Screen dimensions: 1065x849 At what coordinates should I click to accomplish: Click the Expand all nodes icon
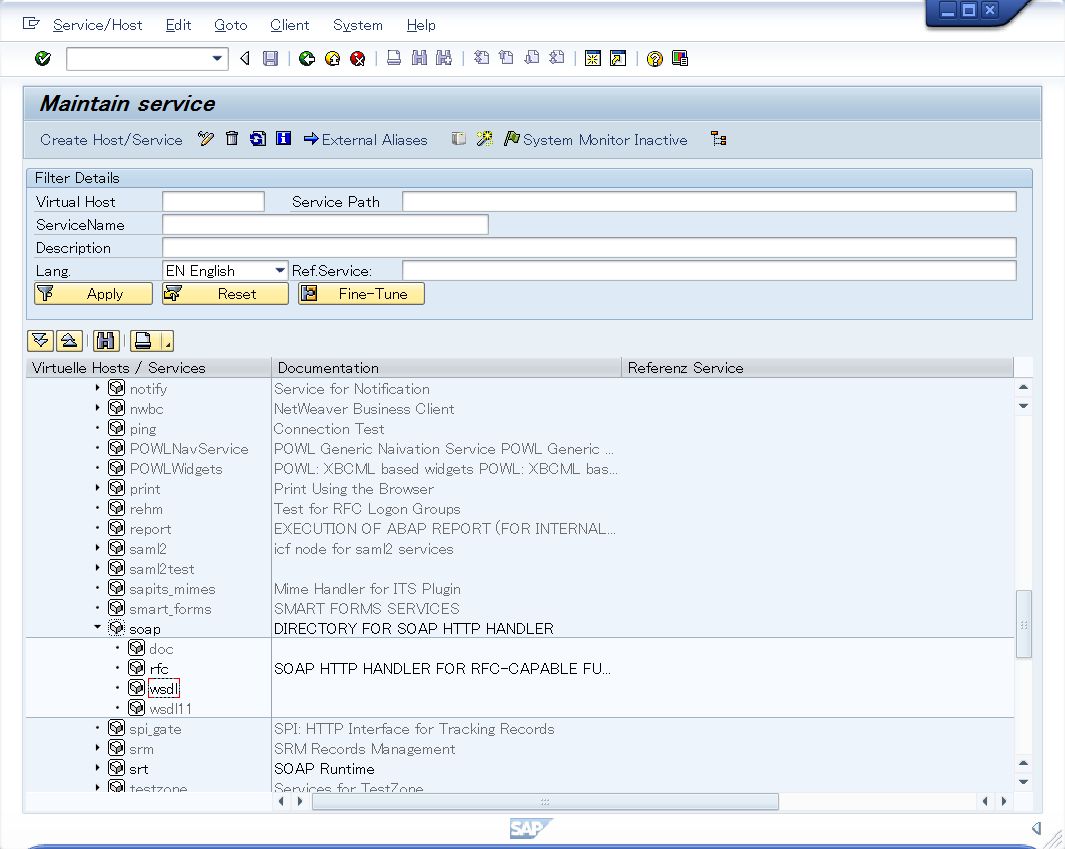click(x=40, y=341)
